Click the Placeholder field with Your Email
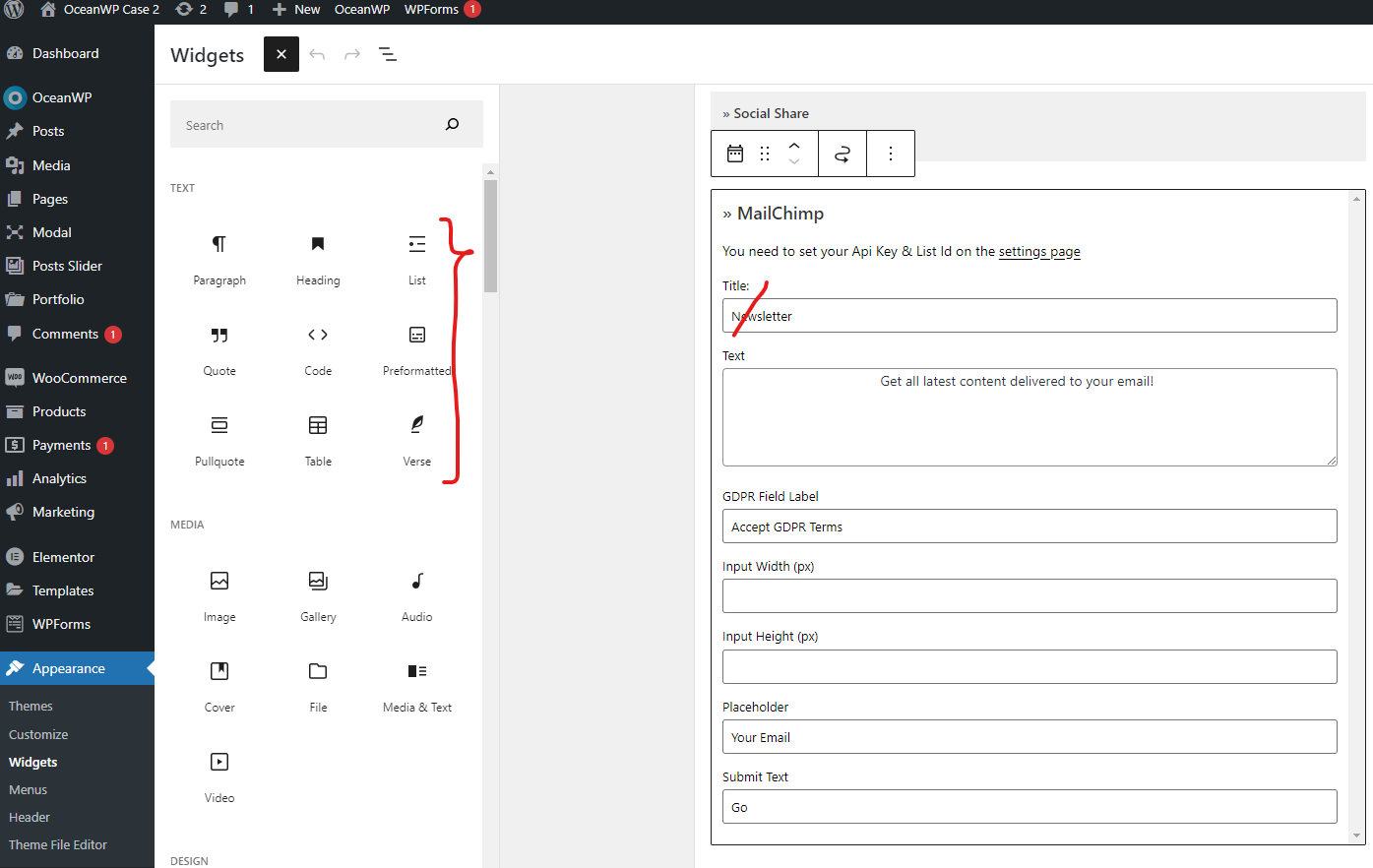1373x868 pixels. click(x=1030, y=737)
